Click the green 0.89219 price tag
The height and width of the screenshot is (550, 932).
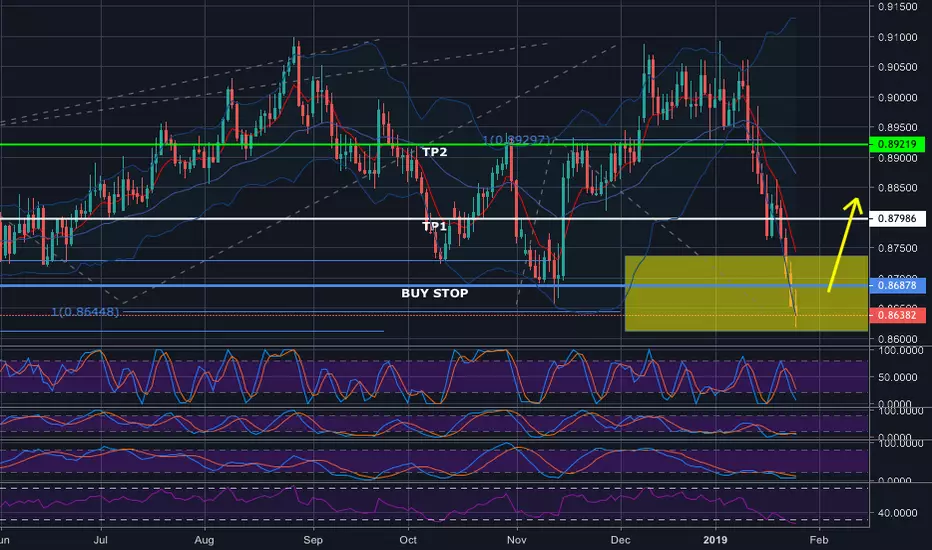coord(897,144)
